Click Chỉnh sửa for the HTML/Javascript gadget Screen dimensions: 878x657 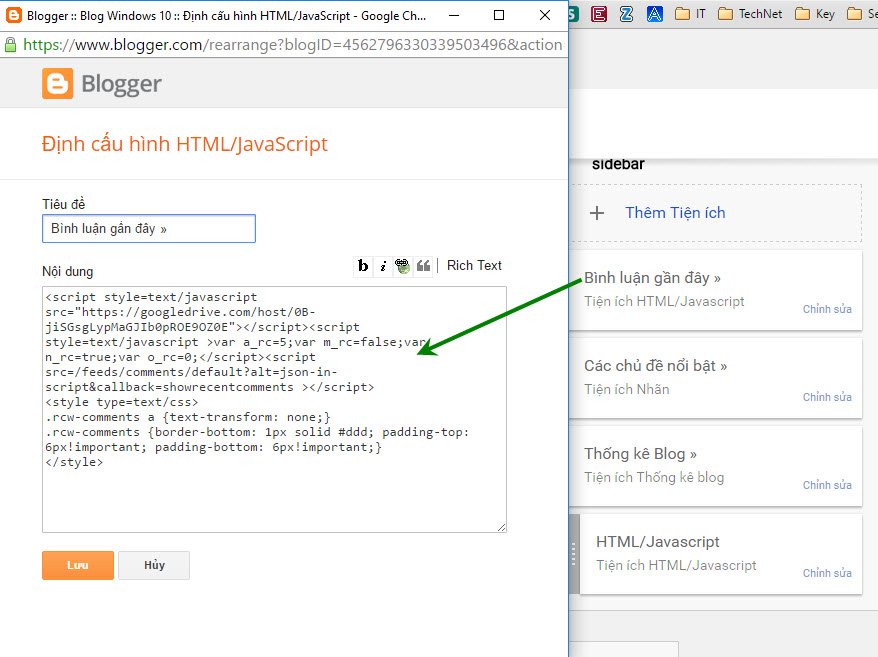click(x=827, y=573)
